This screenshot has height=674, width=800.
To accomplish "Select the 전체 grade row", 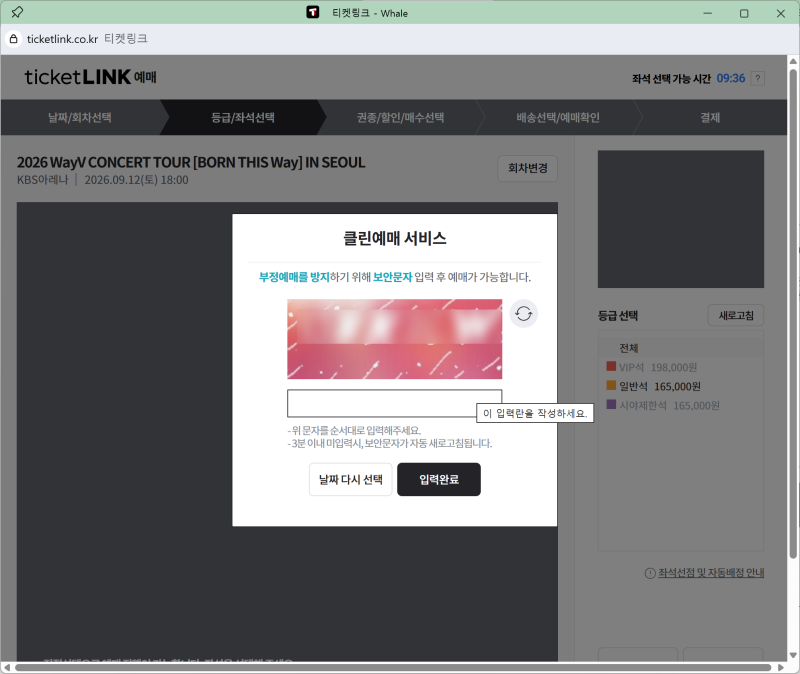I will [681, 348].
